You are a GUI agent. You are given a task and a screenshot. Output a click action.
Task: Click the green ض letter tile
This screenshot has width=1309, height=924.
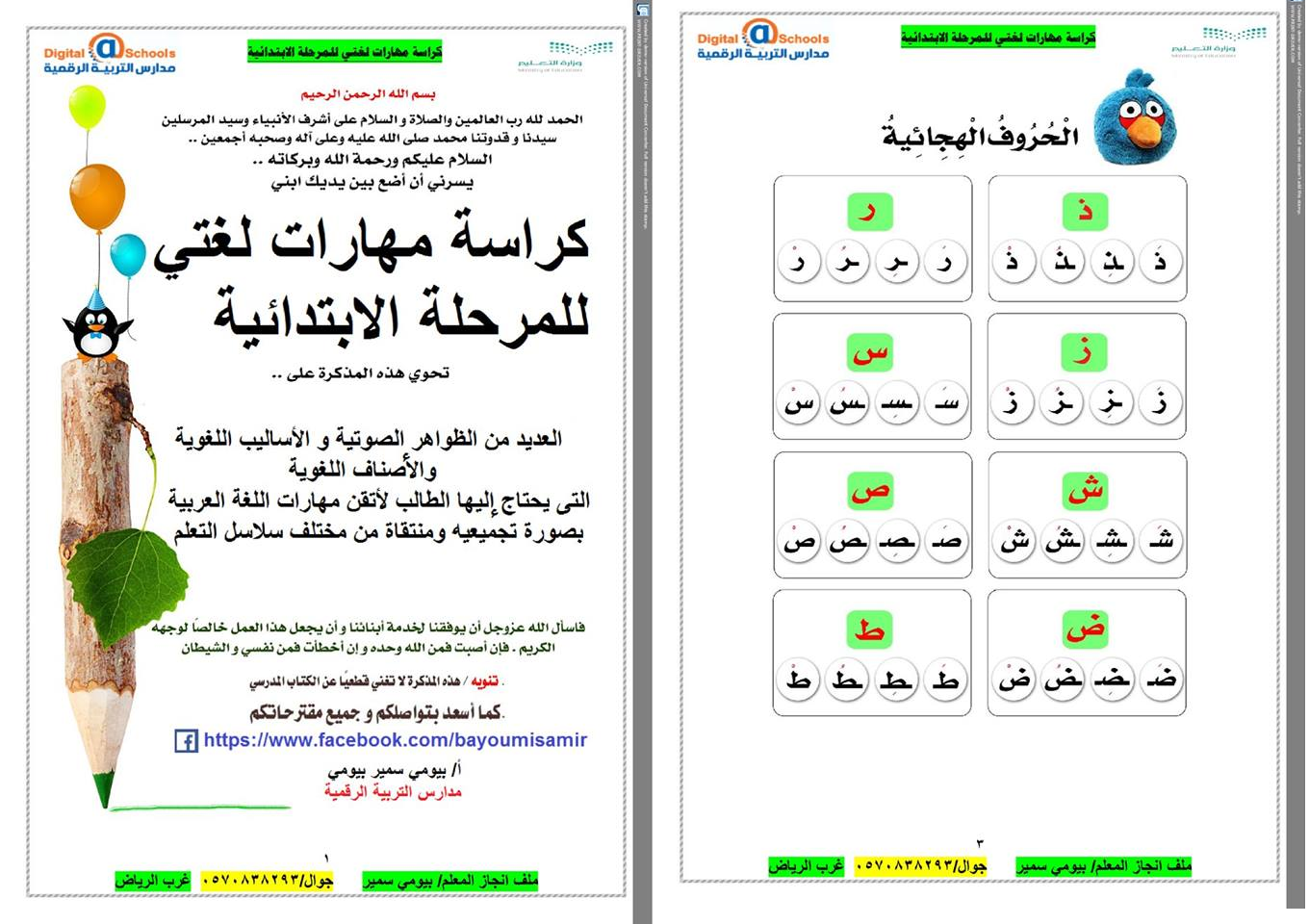click(1085, 629)
